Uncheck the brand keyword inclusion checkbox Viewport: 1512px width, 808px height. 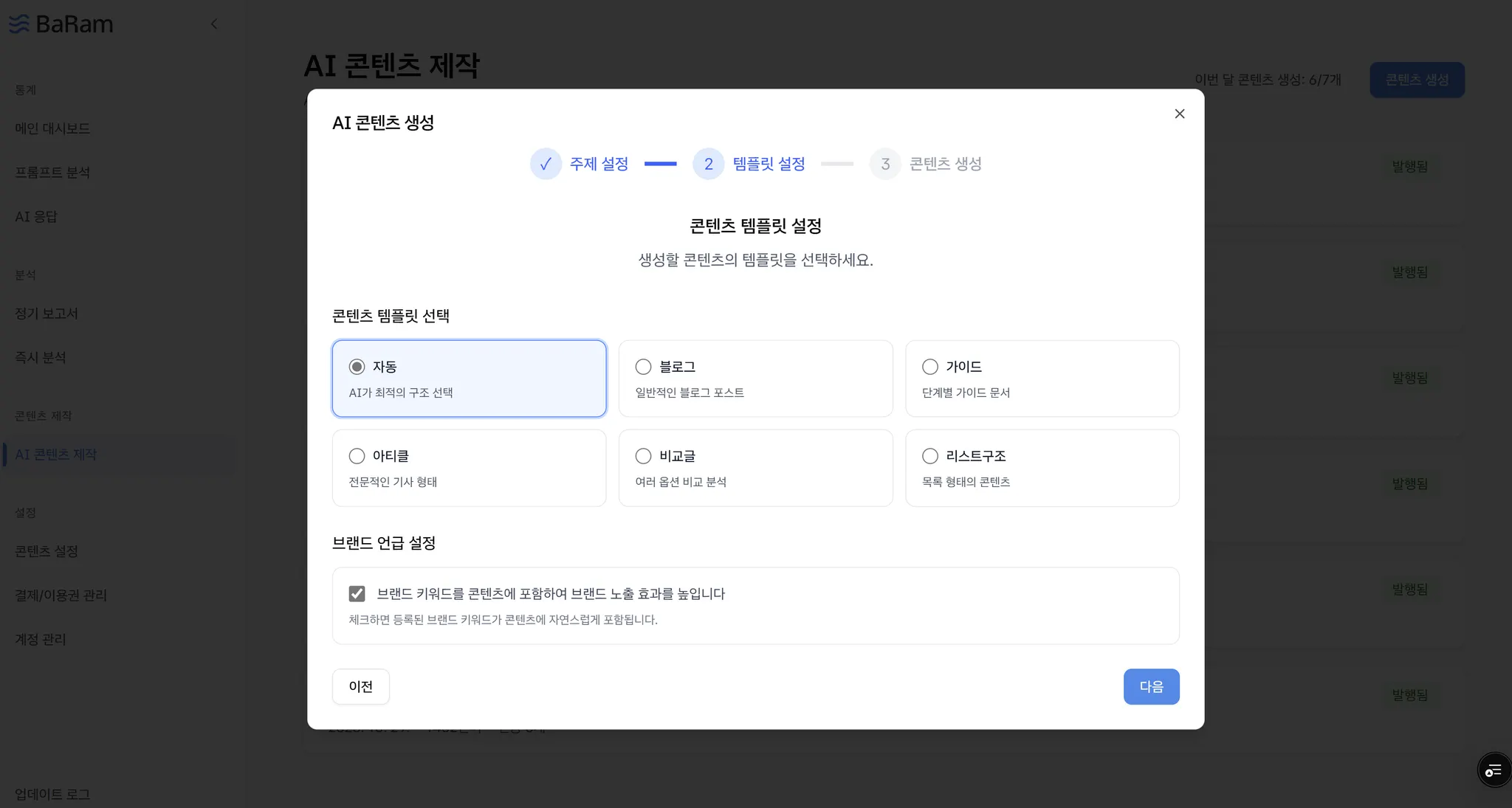tap(357, 593)
